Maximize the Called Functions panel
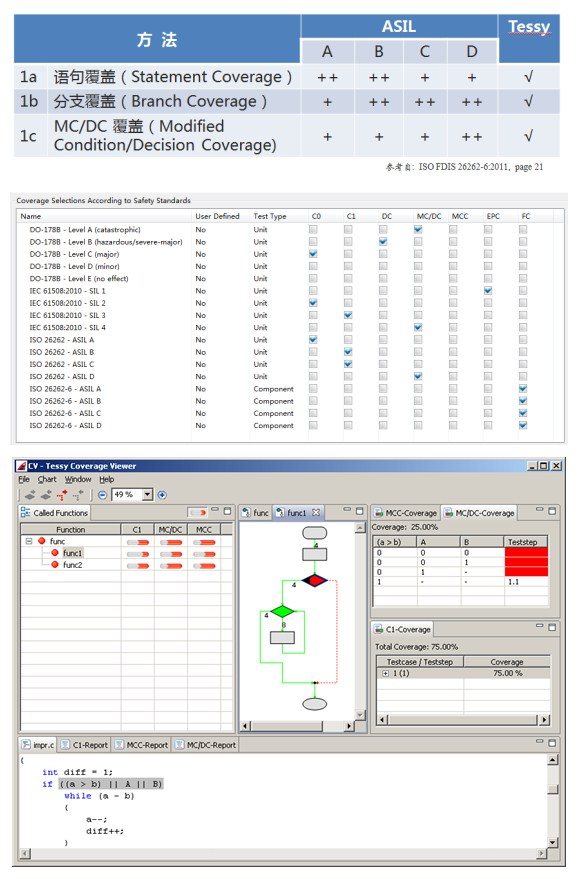Image resolution: width=578 pixels, height=879 pixels. click(227, 511)
